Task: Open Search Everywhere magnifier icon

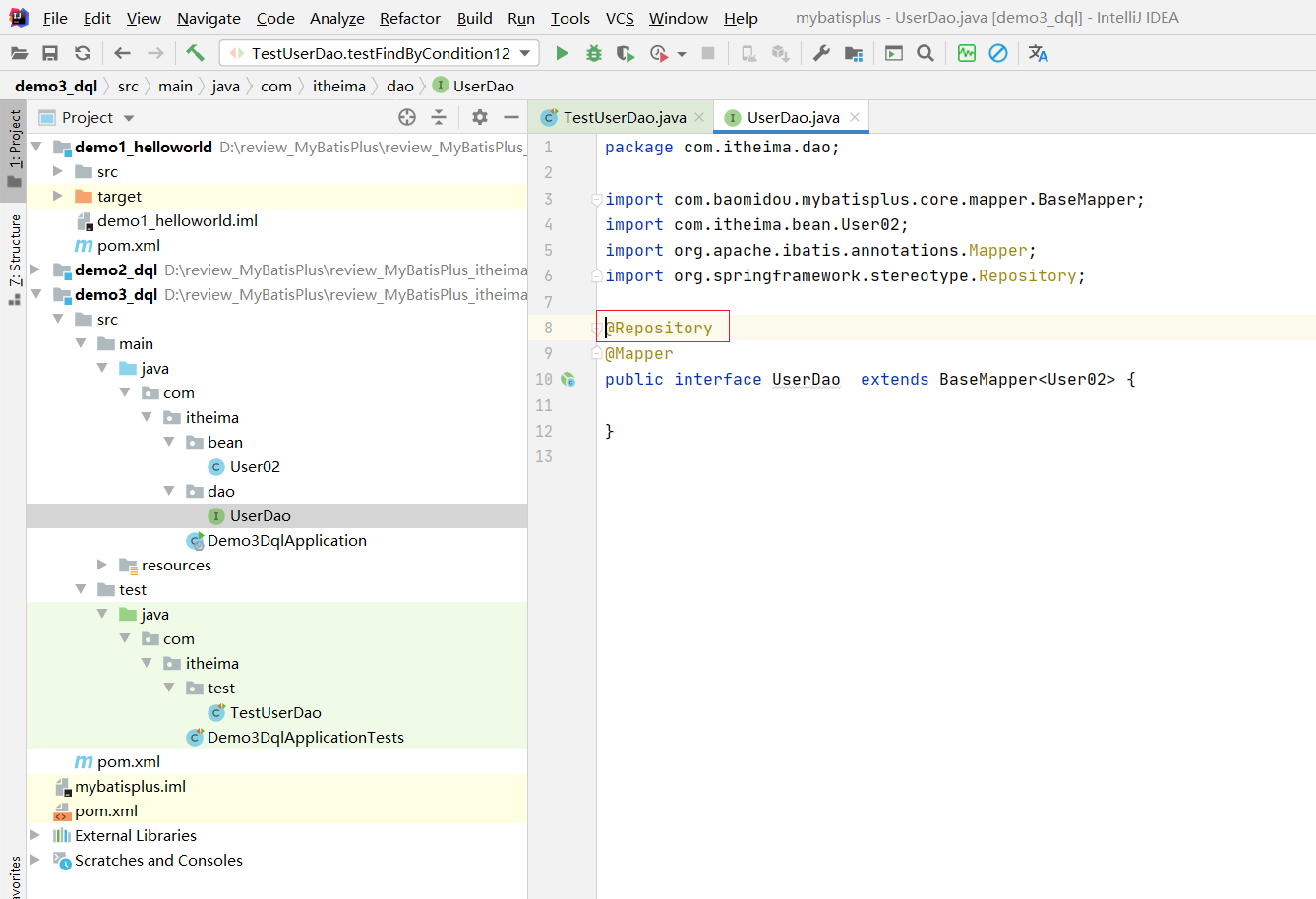Action: pyautogui.click(x=926, y=53)
